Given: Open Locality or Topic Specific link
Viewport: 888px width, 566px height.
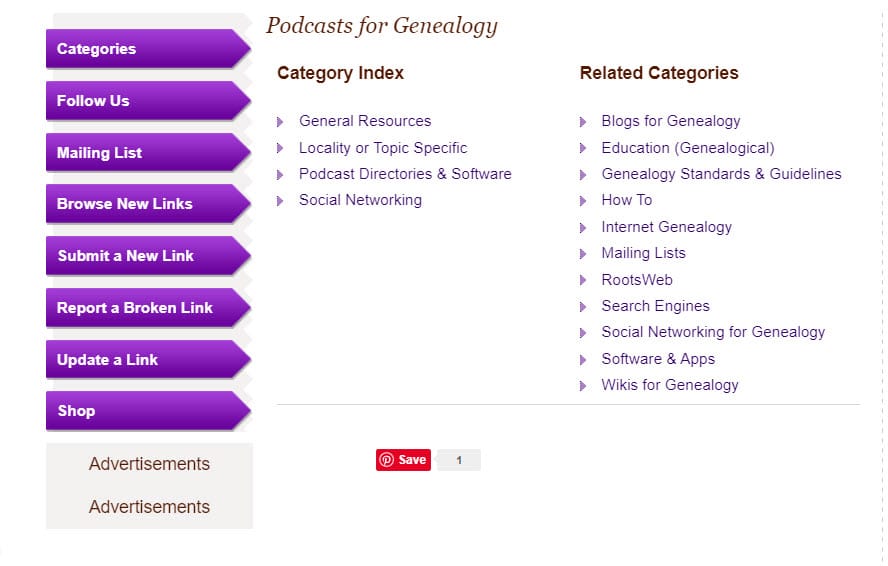Looking at the screenshot, I should 383,148.
